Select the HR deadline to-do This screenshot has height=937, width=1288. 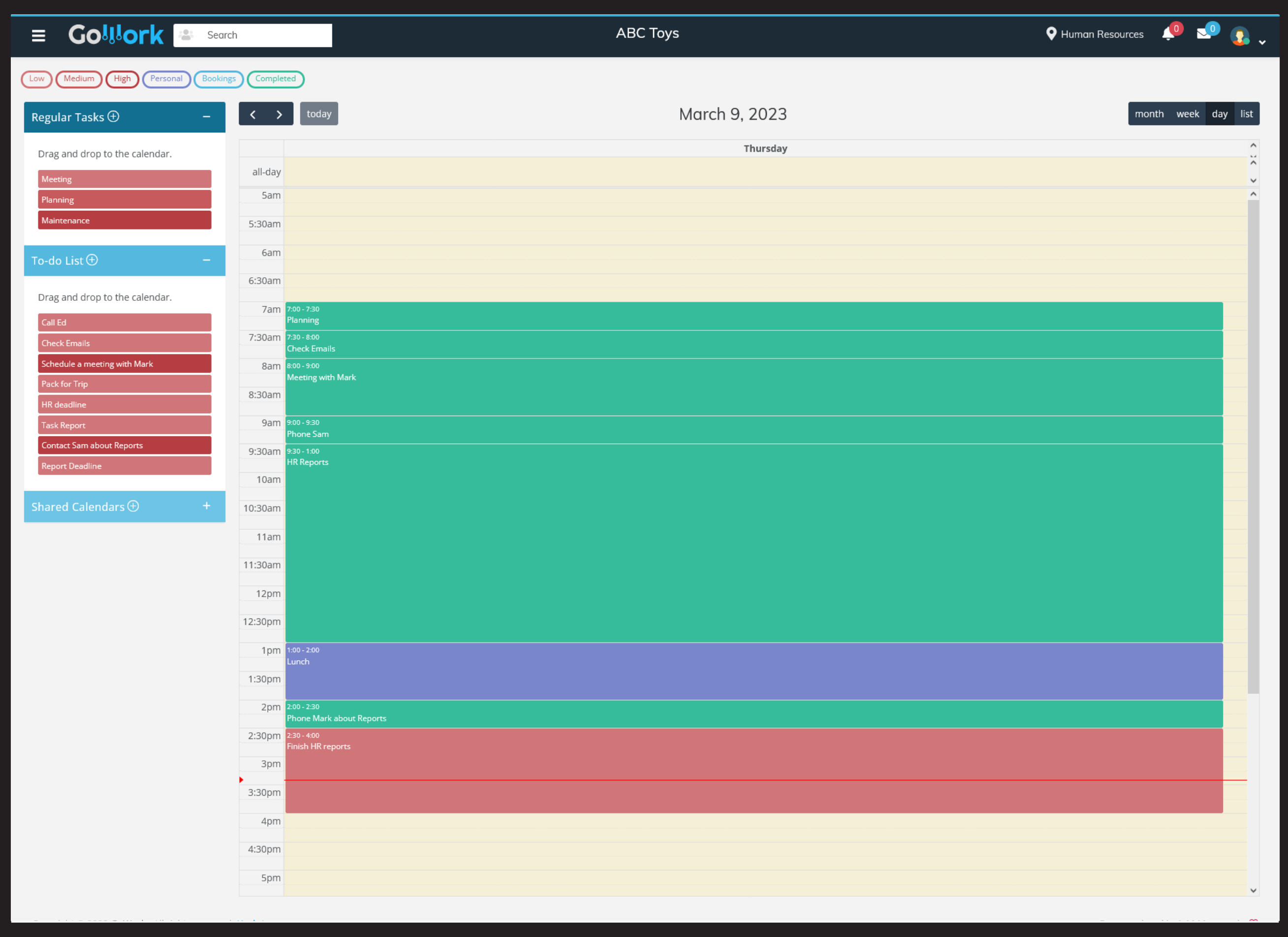pyautogui.click(x=125, y=404)
